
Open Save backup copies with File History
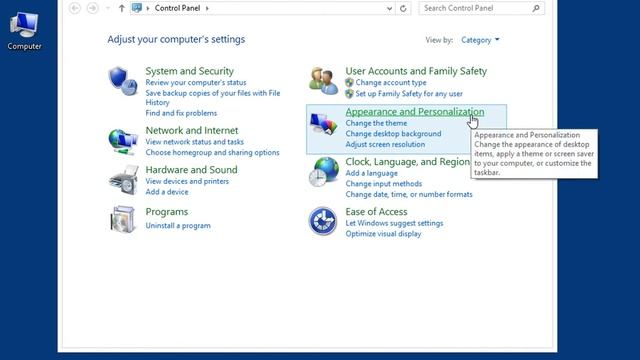click(x=213, y=98)
